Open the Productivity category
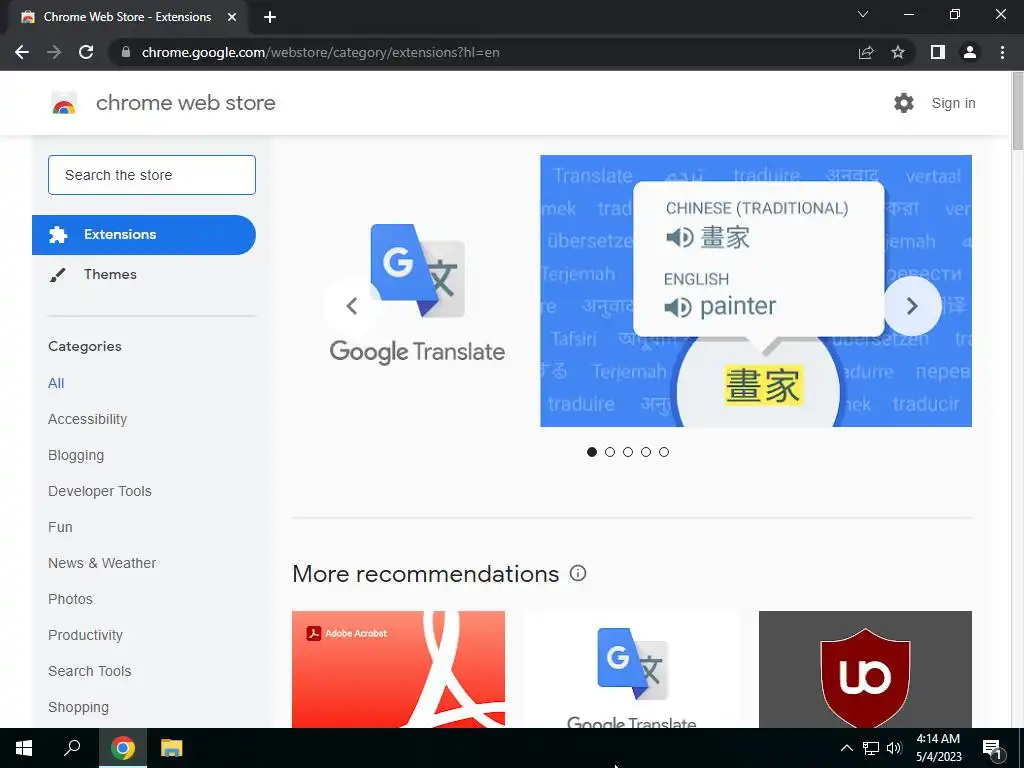This screenshot has height=768, width=1024. [86, 635]
